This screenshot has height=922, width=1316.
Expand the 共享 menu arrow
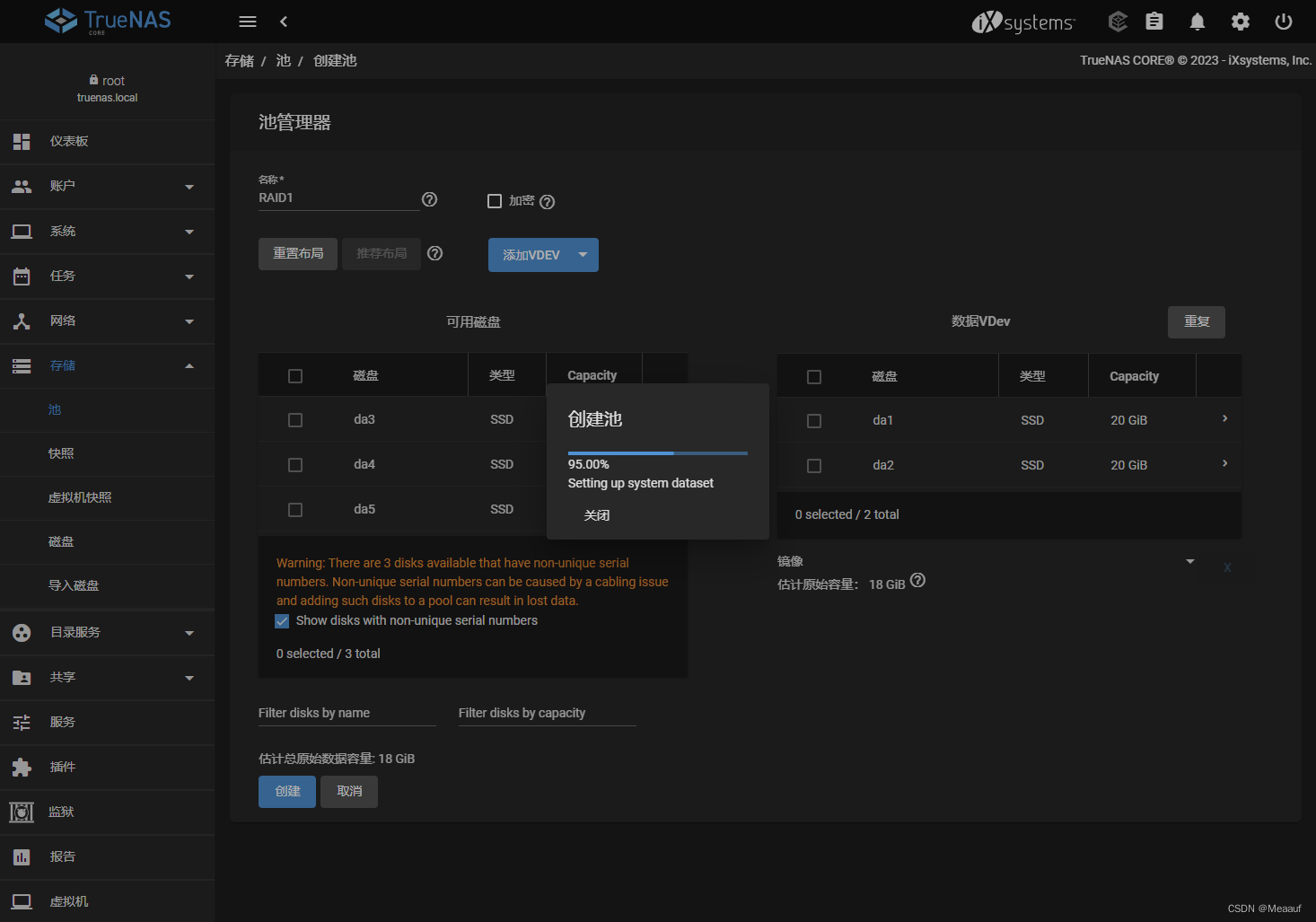coord(189,678)
